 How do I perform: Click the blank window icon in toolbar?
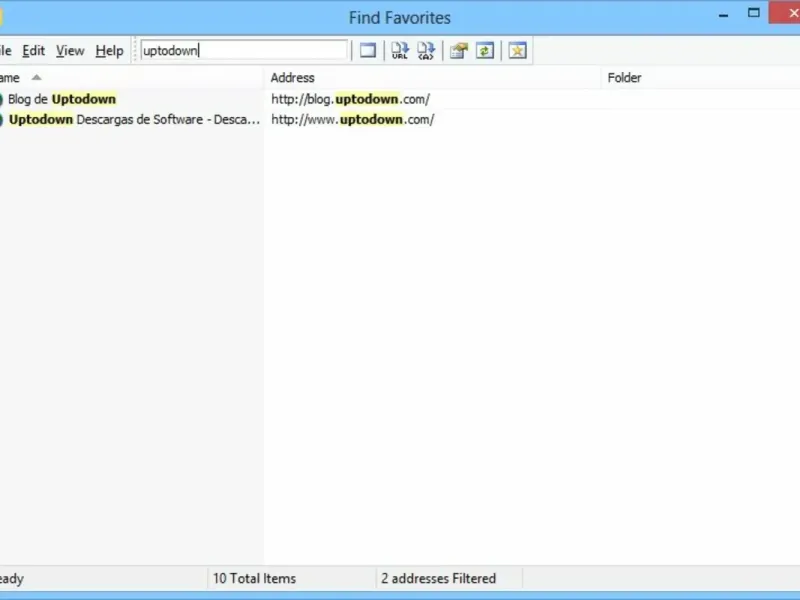click(368, 51)
